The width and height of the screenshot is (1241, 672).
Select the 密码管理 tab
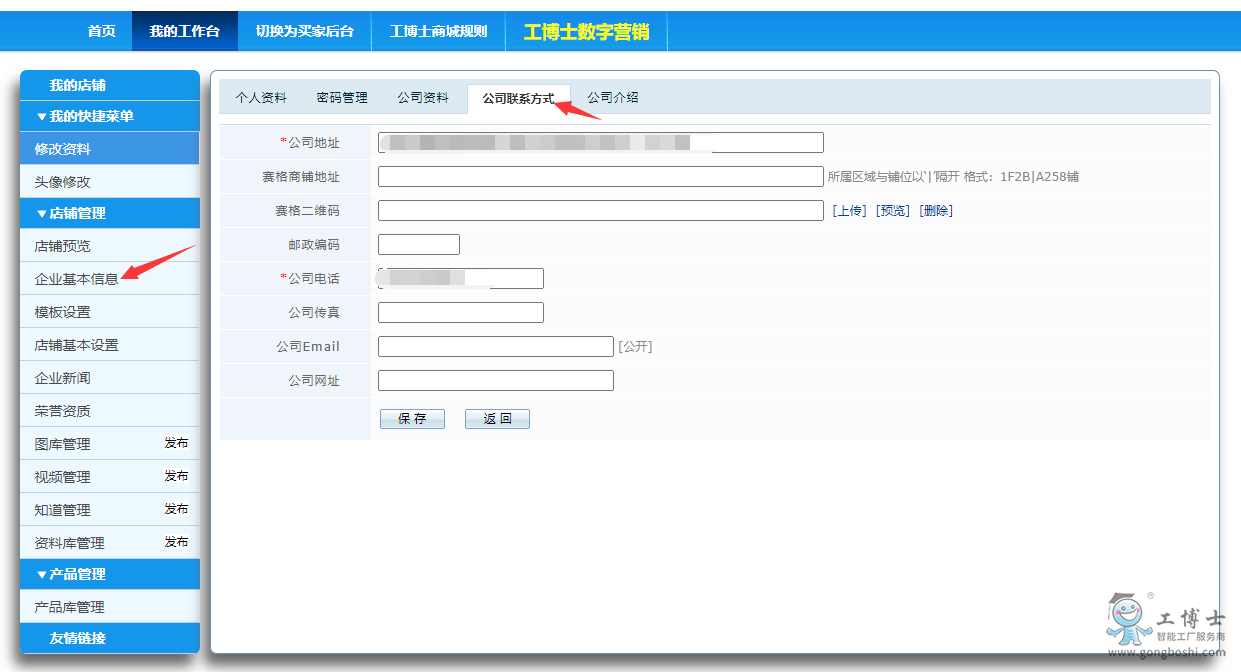[342, 98]
